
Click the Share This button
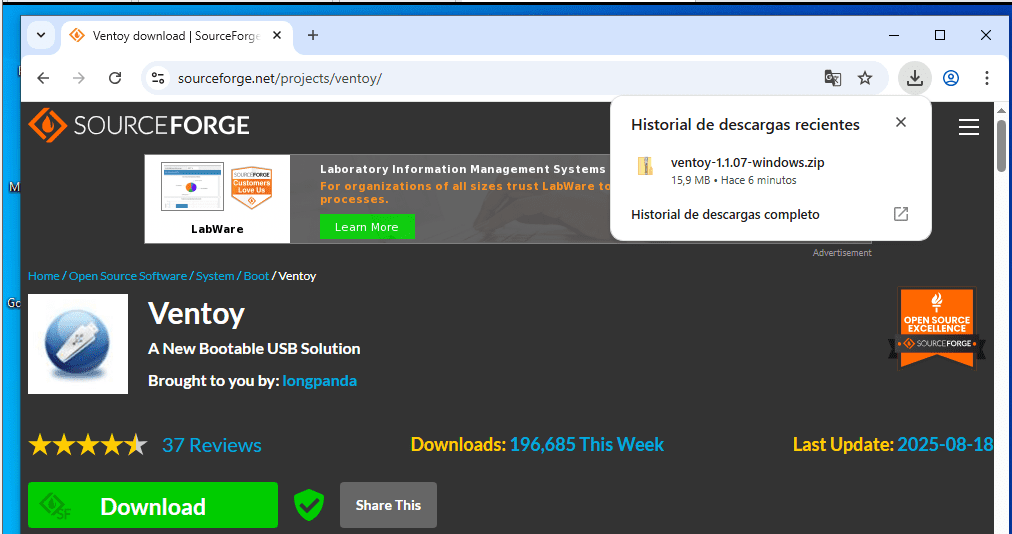coord(388,505)
